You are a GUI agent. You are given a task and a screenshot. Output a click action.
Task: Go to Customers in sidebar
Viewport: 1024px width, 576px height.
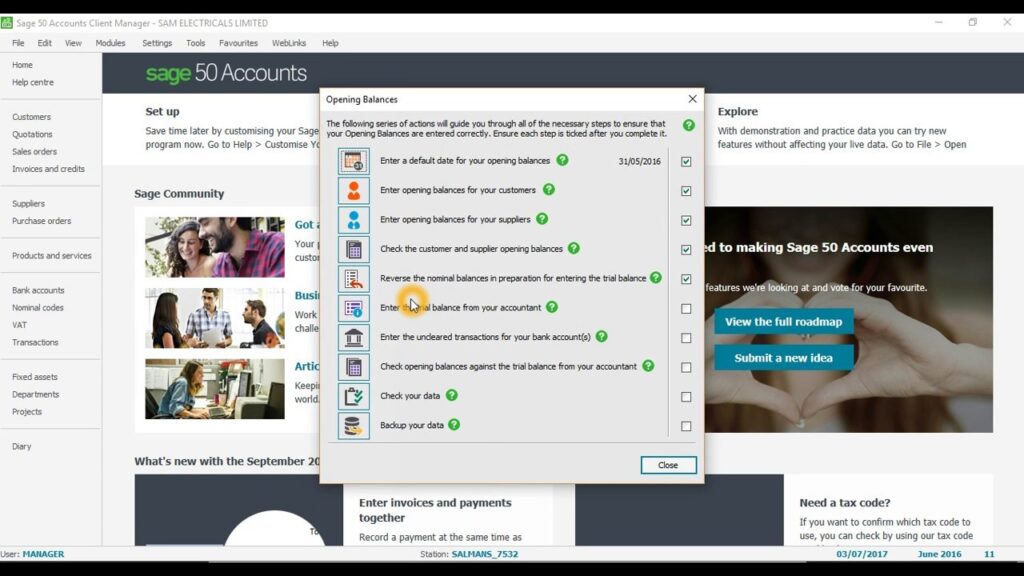coord(31,117)
